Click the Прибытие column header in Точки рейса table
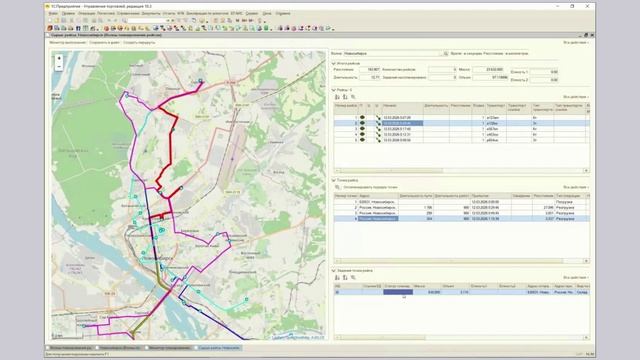Image resolution: width=640 pixels, height=360 pixels. tap(491, 196)
